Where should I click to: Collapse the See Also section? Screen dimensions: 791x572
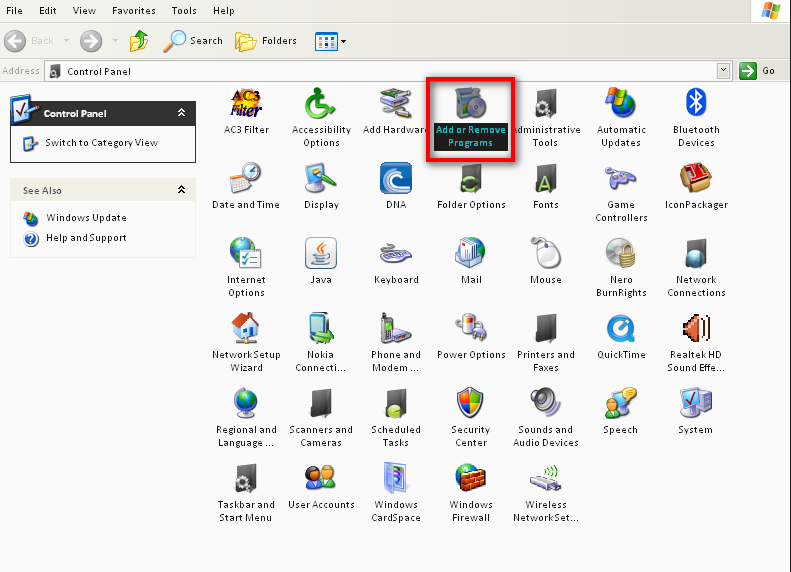tap(181, 190)
